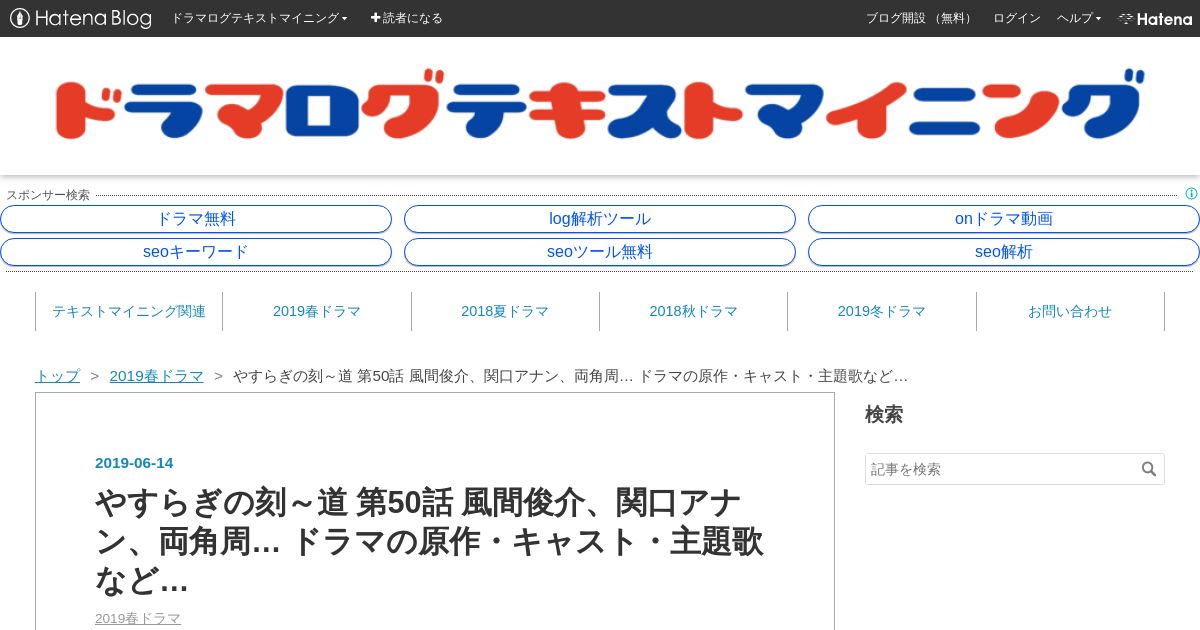Select the seo解析 sponsored search pill

tap(1004, 252)
